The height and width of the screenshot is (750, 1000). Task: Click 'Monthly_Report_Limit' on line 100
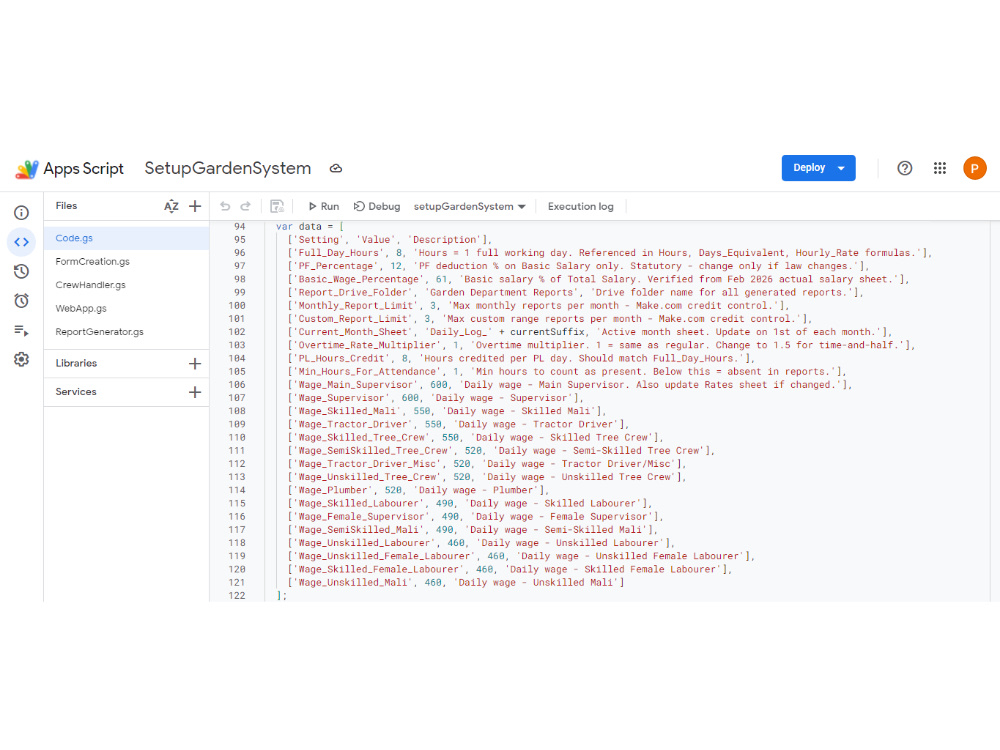click(358, 305)
